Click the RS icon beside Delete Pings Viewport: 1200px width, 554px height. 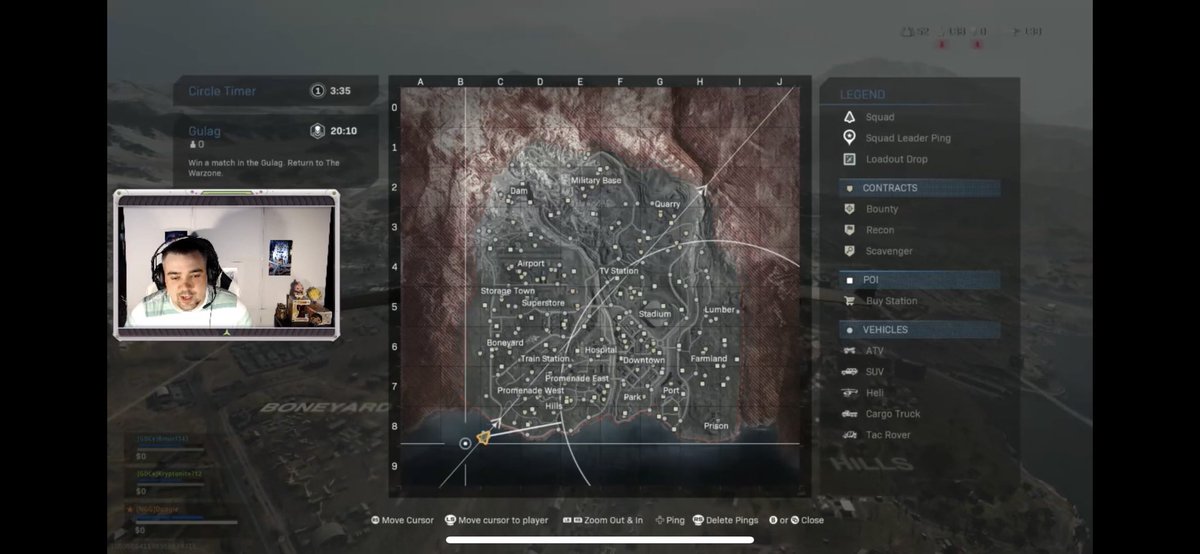click(700, 520)
